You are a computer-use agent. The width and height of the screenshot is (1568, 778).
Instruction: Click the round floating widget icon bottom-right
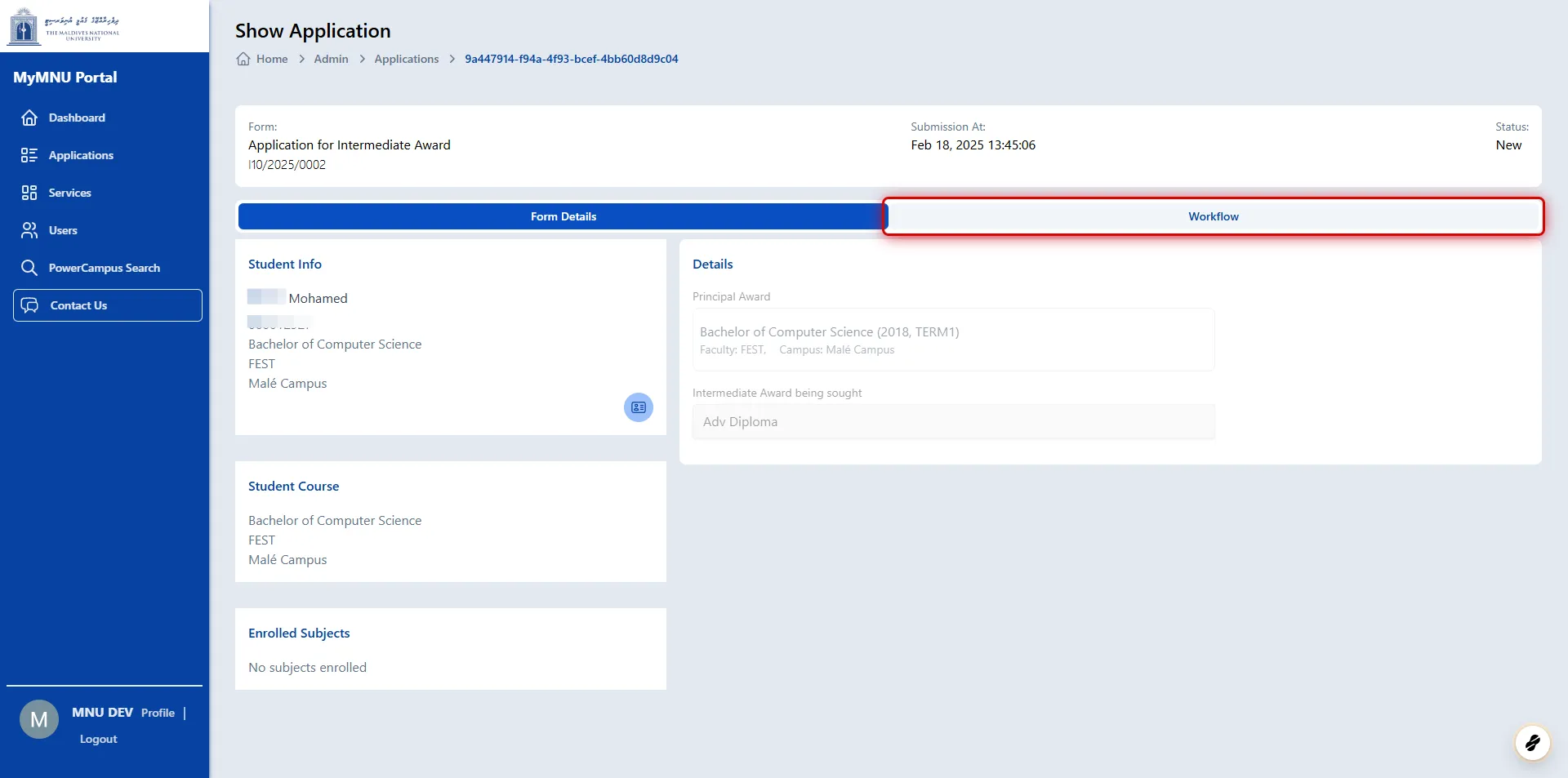point(1532,743)
